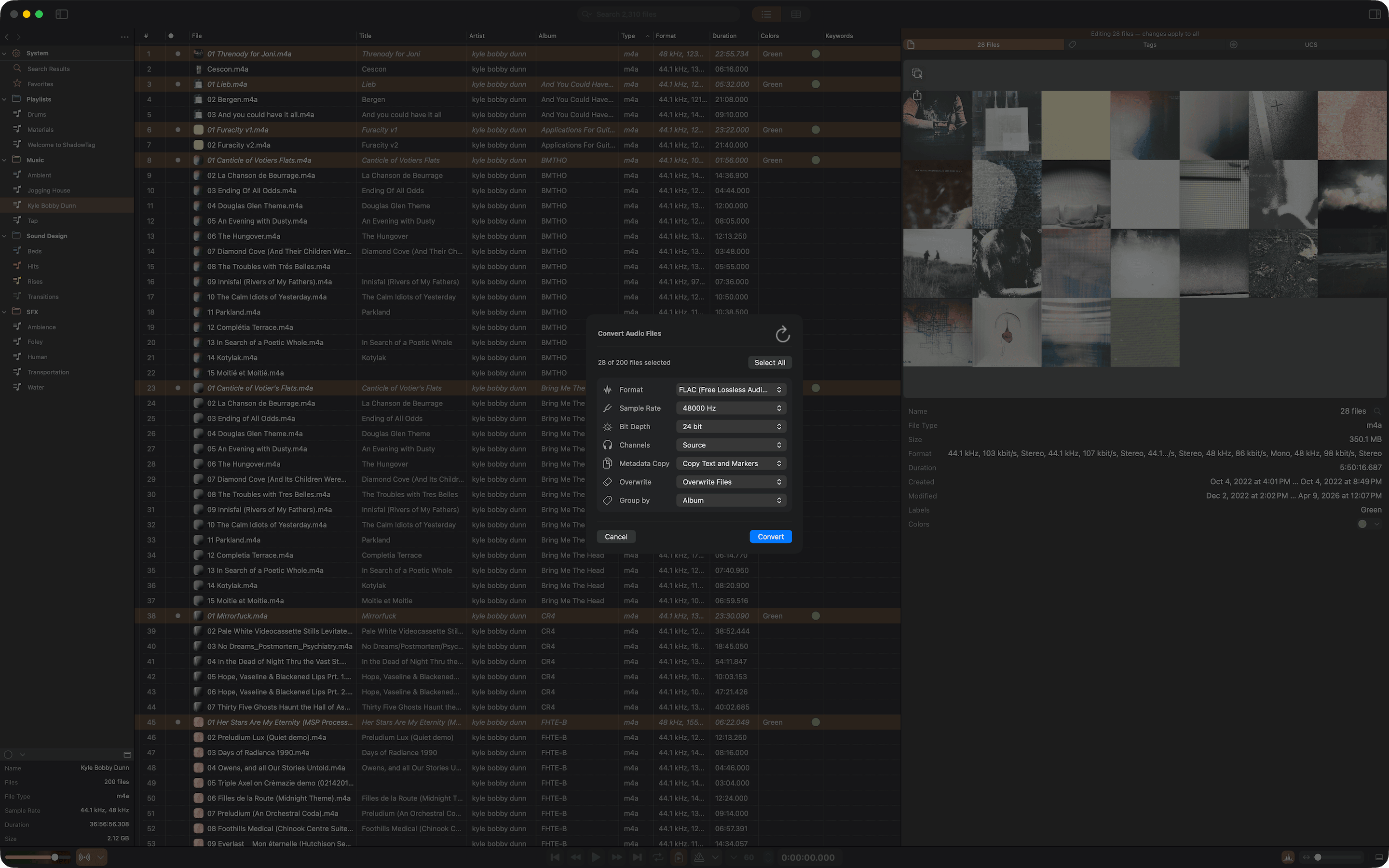The width and height of the screenshot is (1389, 868).
Task: Click the Convert button
Action: pos(770,536)
